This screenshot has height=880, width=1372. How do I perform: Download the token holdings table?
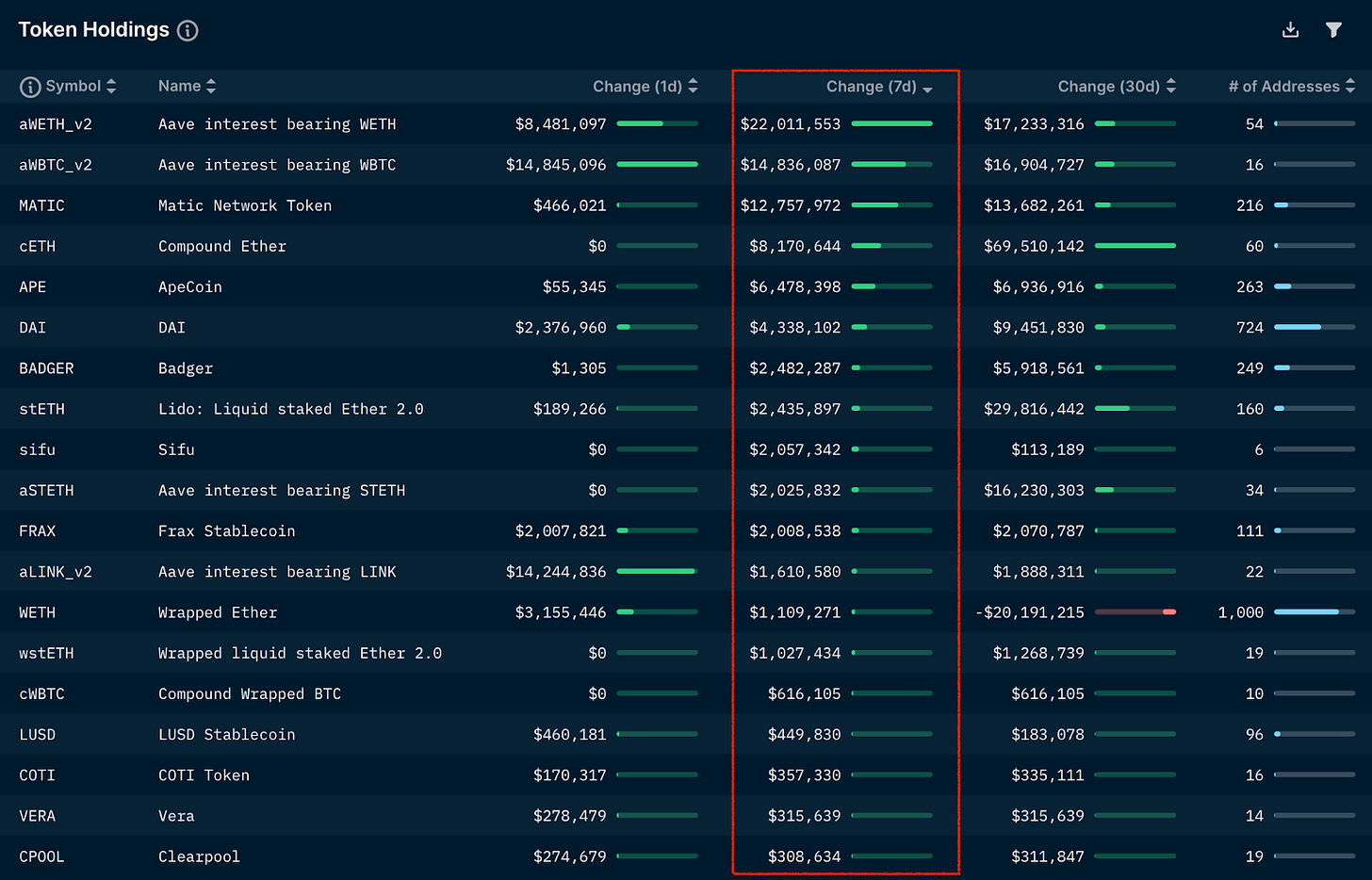point(1291,30)
